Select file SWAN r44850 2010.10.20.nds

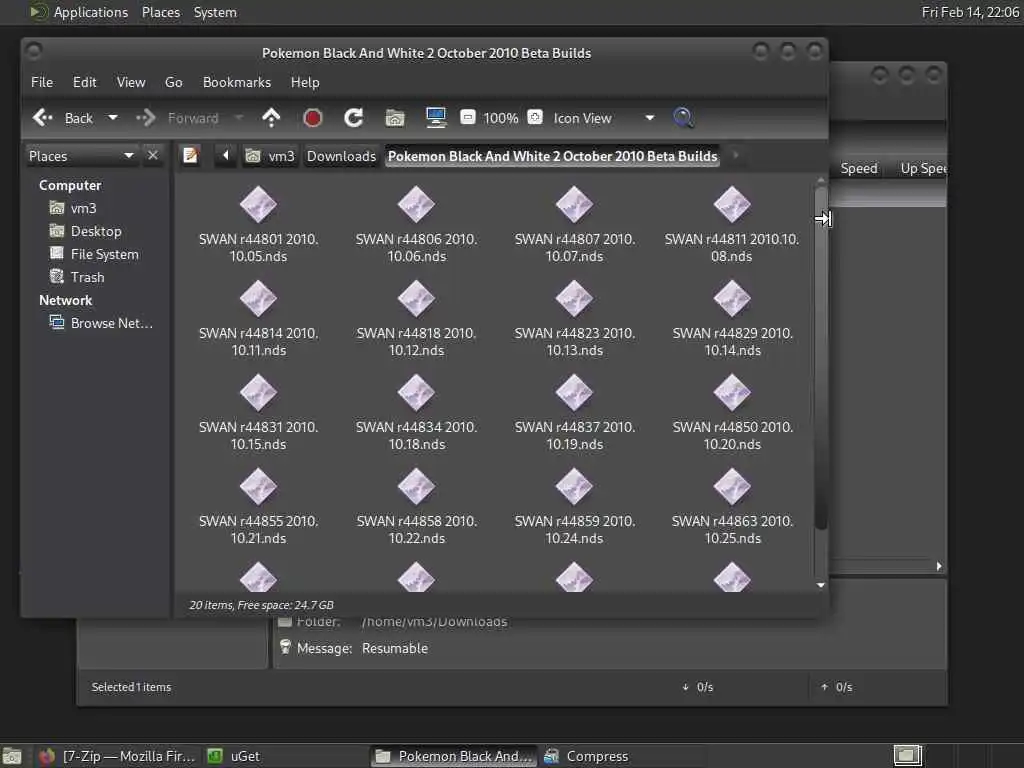click(x=732, y=412)
